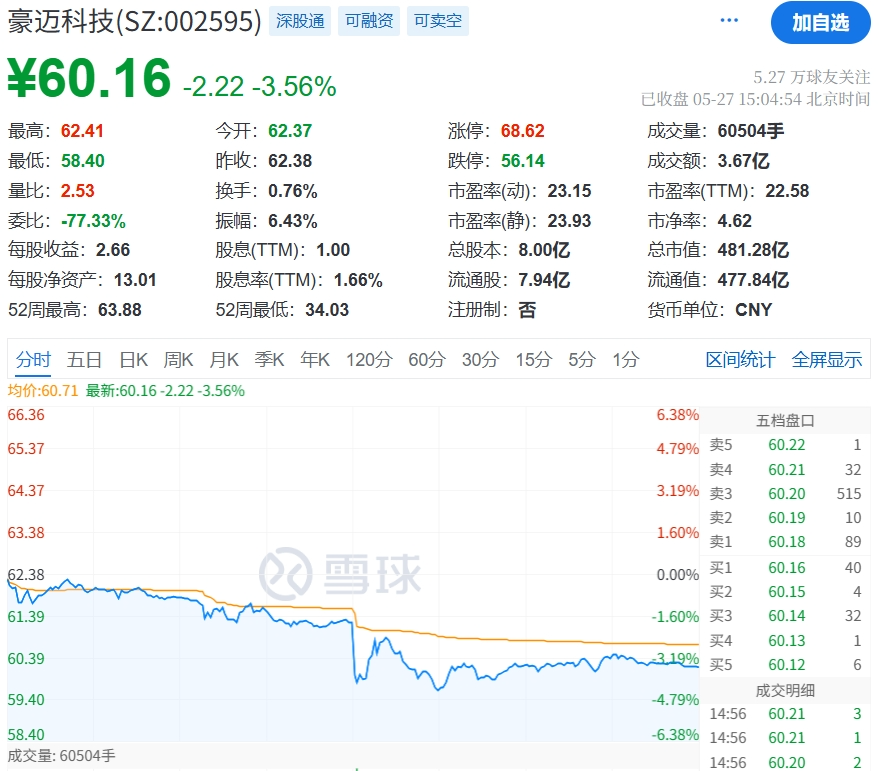879x771 pixels.
Task: Click the 卖3 price 60.20 order row
Action: [787, 493]
